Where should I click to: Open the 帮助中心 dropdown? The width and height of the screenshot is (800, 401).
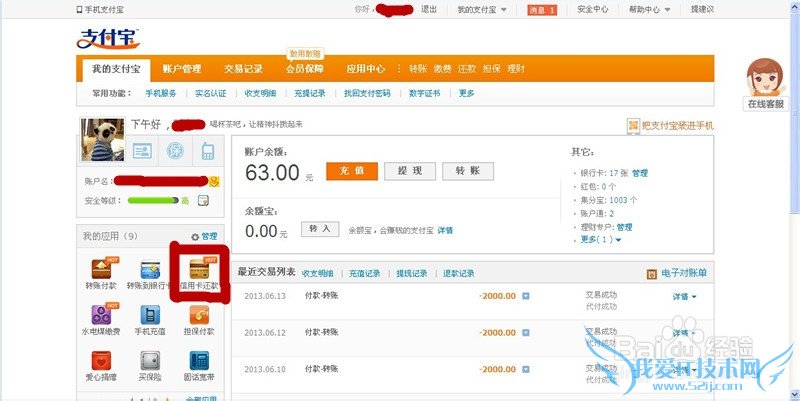649,10
